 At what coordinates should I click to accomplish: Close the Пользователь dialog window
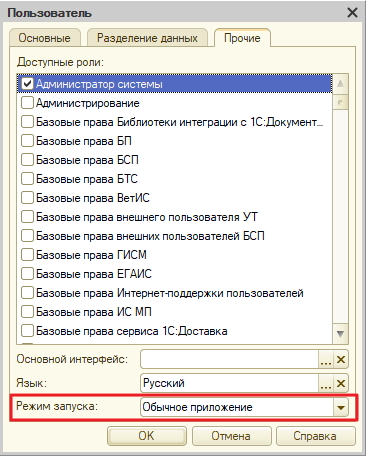352,13
